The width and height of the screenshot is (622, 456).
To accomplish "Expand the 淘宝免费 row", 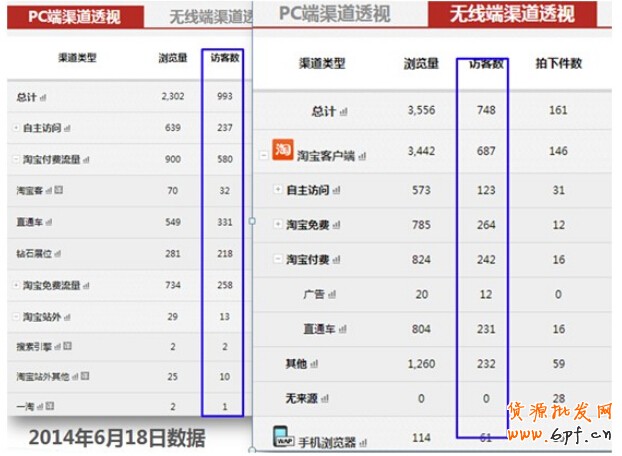I will [x=278, y=224].
